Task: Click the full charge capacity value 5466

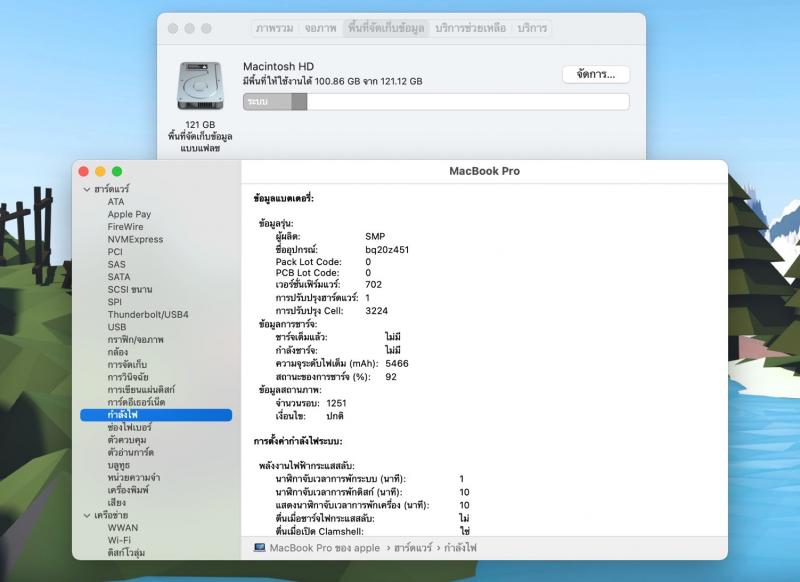Action: coord(397,363)
